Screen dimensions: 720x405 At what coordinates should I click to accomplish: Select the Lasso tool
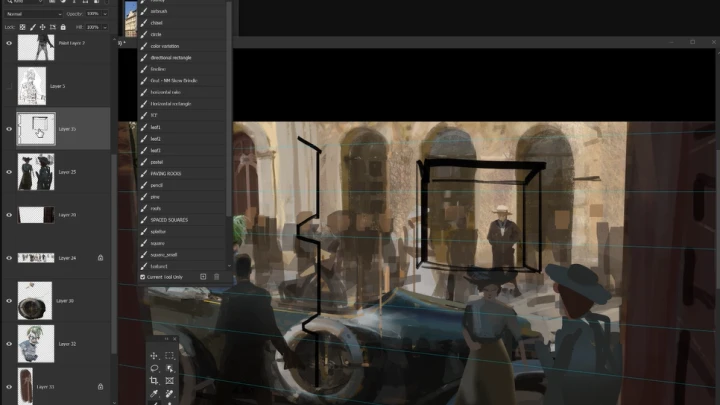(154, 368)
